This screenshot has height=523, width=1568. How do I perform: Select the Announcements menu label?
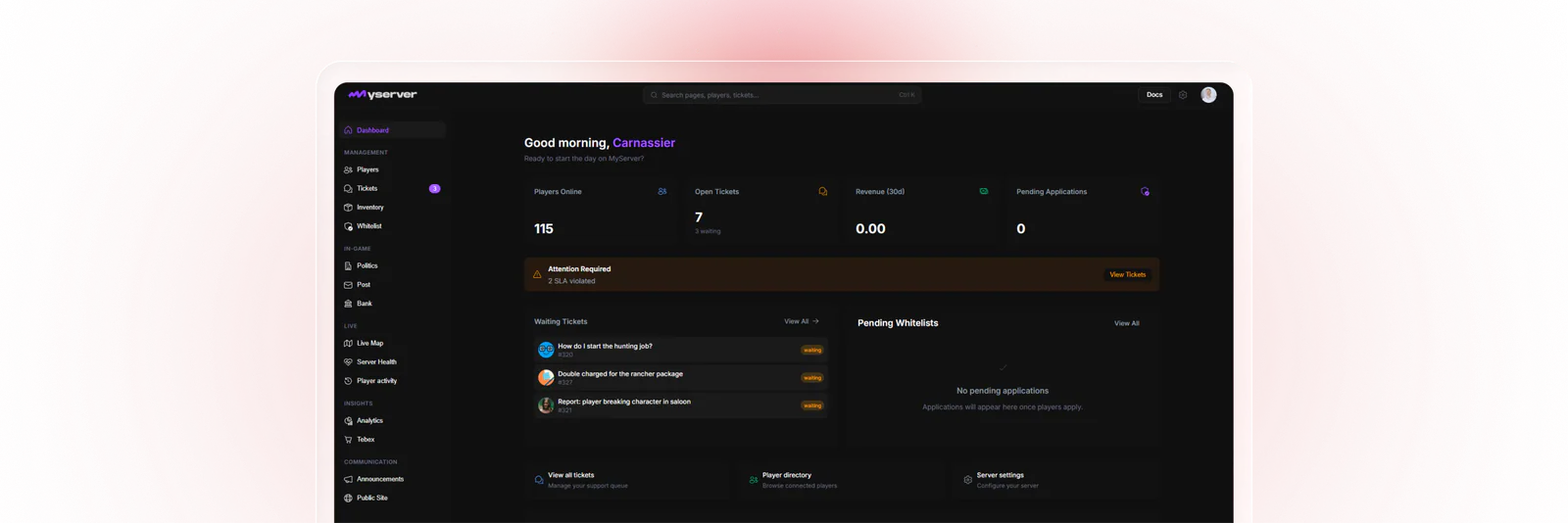point(380,479)
